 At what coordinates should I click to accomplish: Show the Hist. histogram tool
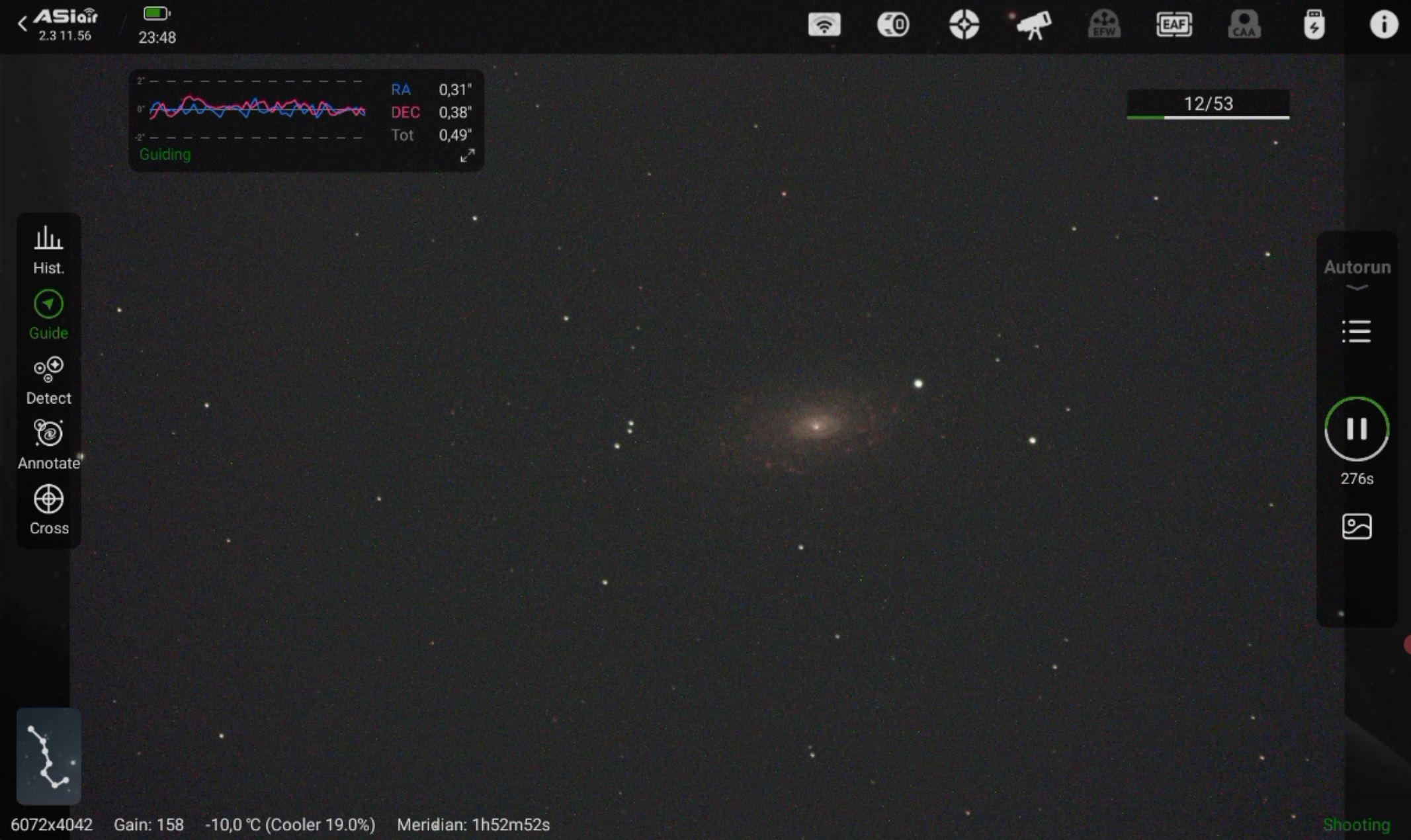point(48,251)
